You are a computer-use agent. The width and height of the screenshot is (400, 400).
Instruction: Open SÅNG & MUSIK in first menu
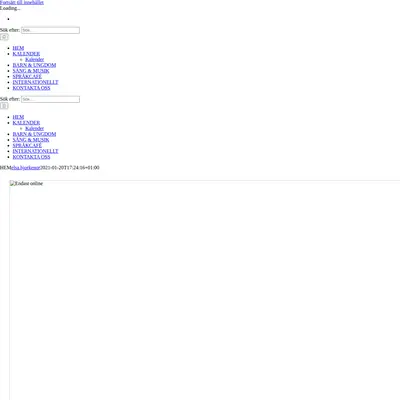(31, 71)
